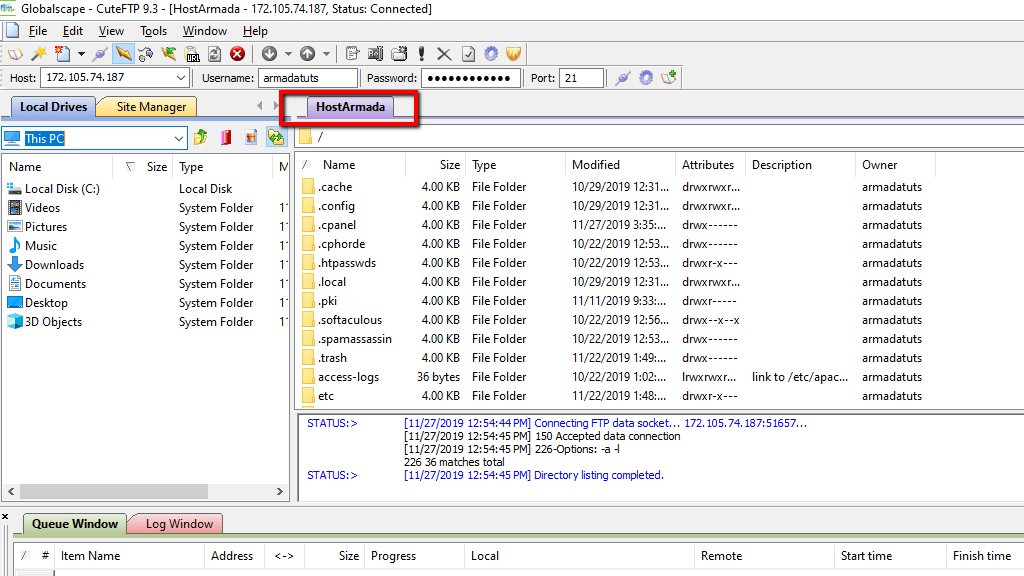Click the exclamation mark Execute icon
Screen dimensions: 1024x576
tap(422, 54)
